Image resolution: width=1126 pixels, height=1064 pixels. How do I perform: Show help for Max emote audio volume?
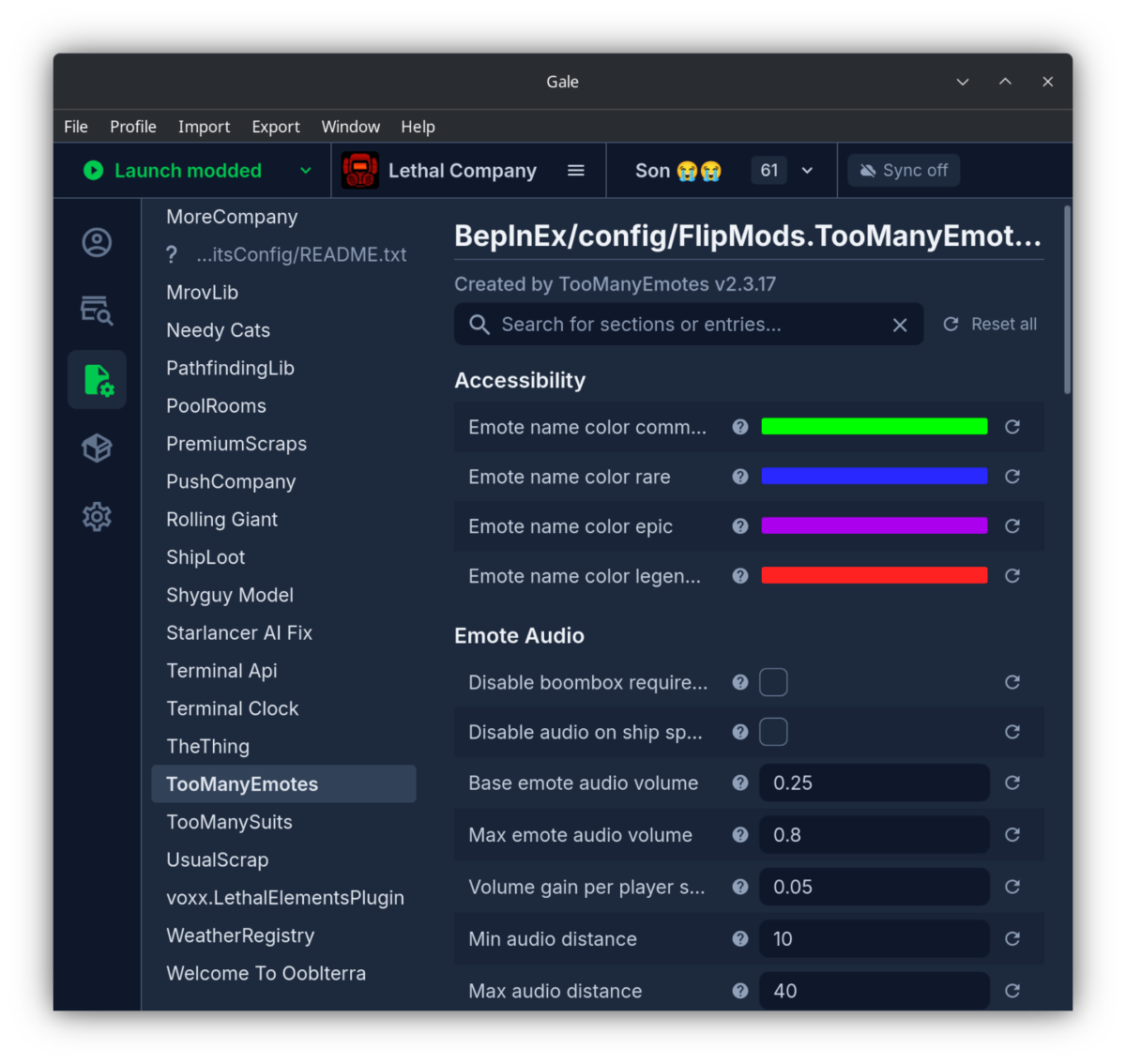(x=740, y=835)
